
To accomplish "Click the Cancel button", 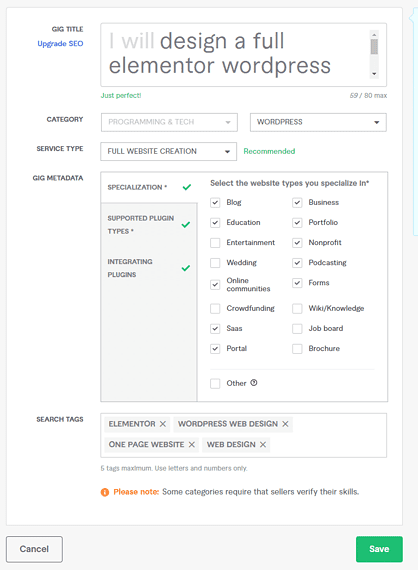I will pos(34,549).
